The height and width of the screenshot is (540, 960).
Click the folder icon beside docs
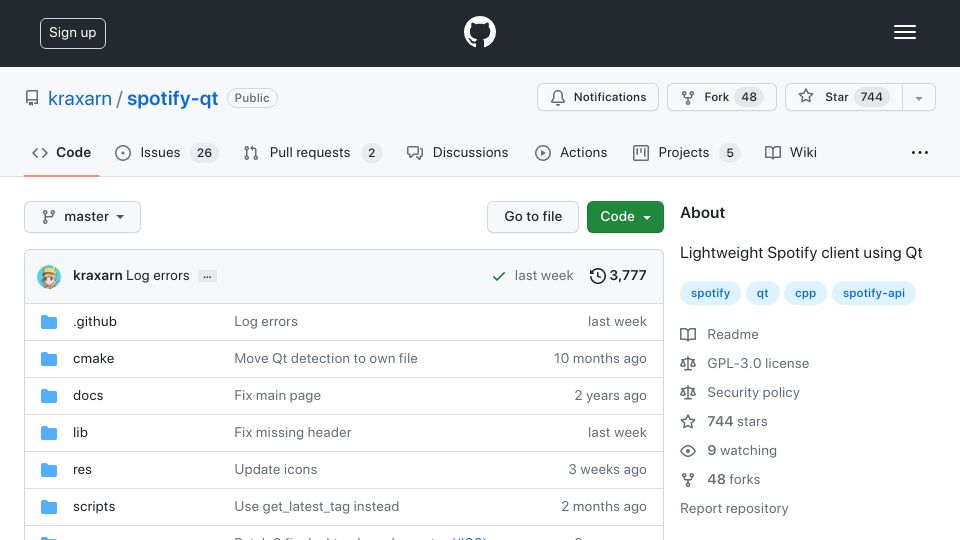(49, 396)
